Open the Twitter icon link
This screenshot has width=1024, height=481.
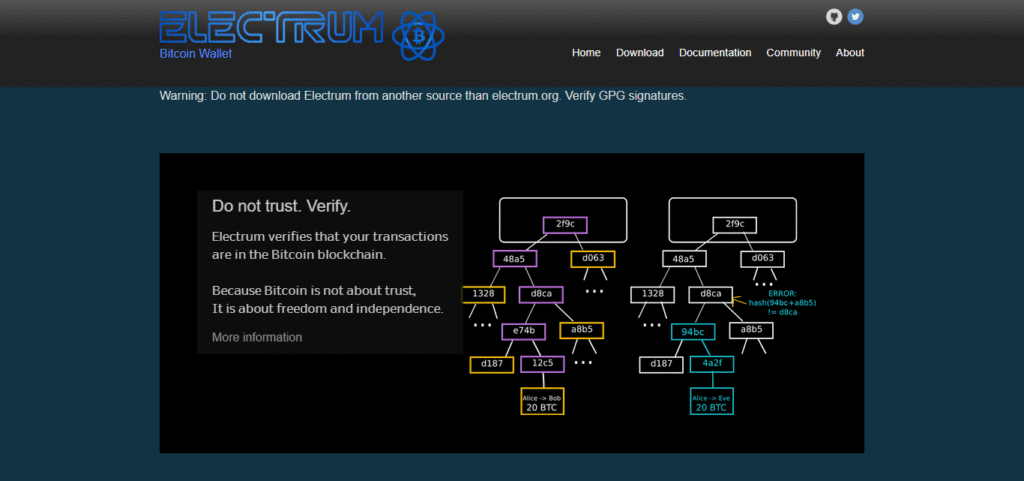pos(856,17)
